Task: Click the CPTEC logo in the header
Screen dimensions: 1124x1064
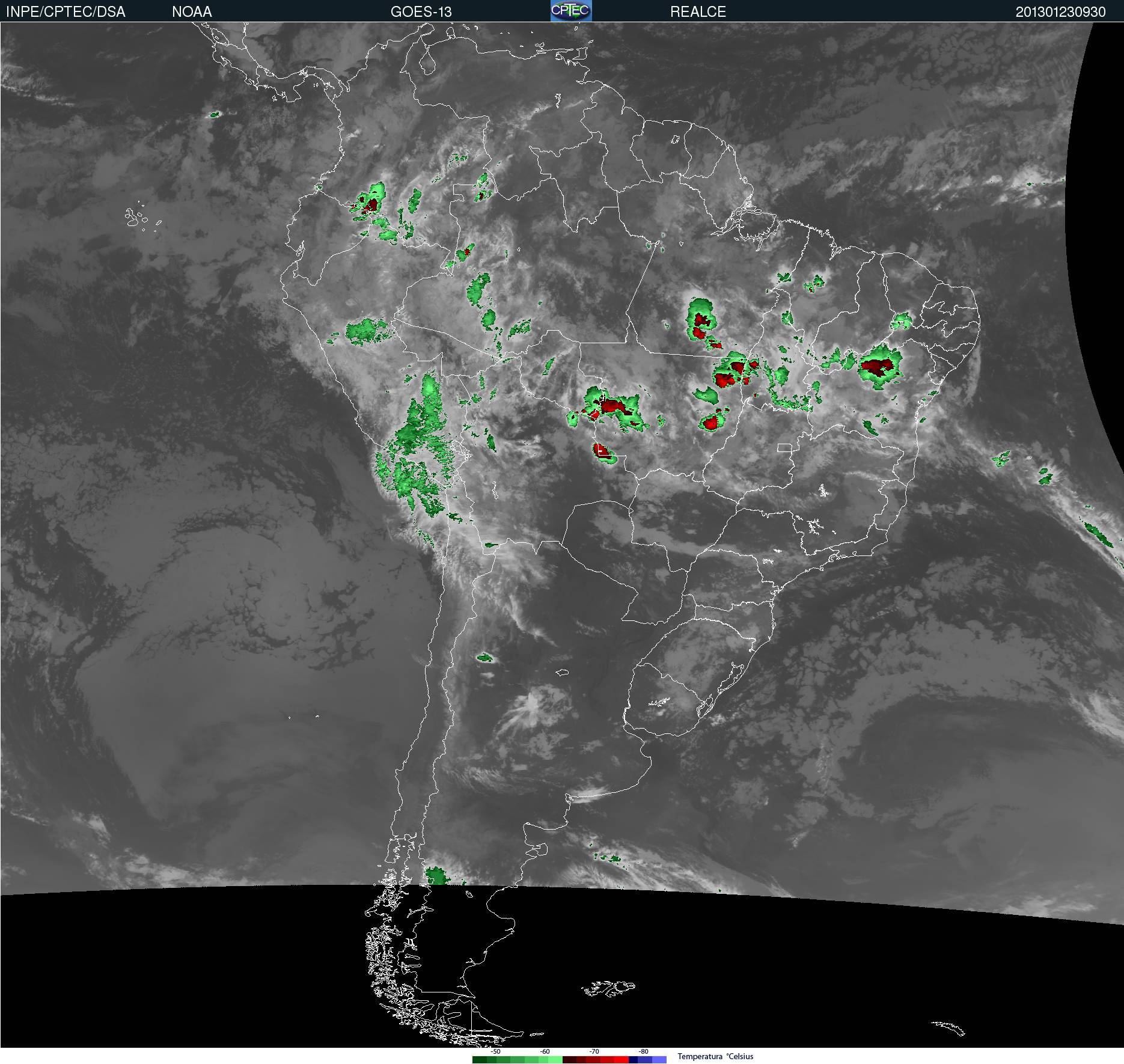Action: pyautogui.click(x=571, y=11)
